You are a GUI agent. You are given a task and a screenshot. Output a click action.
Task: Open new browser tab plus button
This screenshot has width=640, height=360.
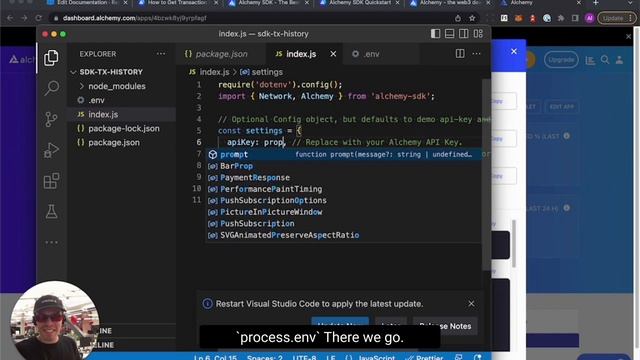tap(596, 3)
